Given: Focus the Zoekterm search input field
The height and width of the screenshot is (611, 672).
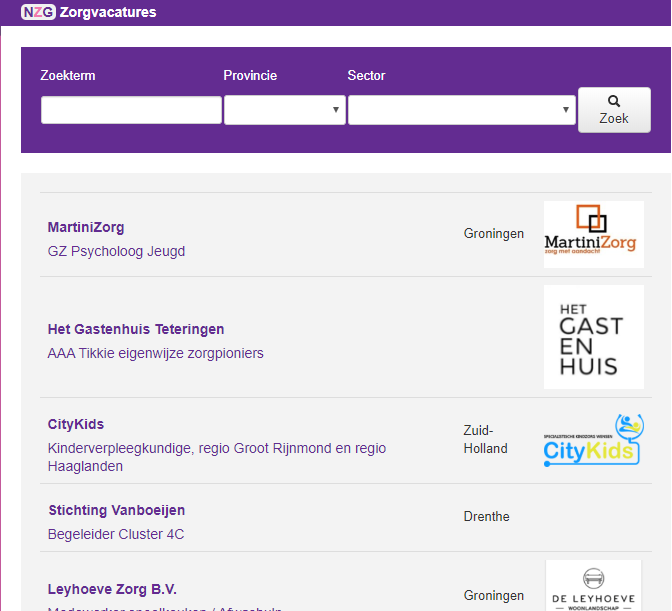Looking at the screenshot, I should click(132, 110).
